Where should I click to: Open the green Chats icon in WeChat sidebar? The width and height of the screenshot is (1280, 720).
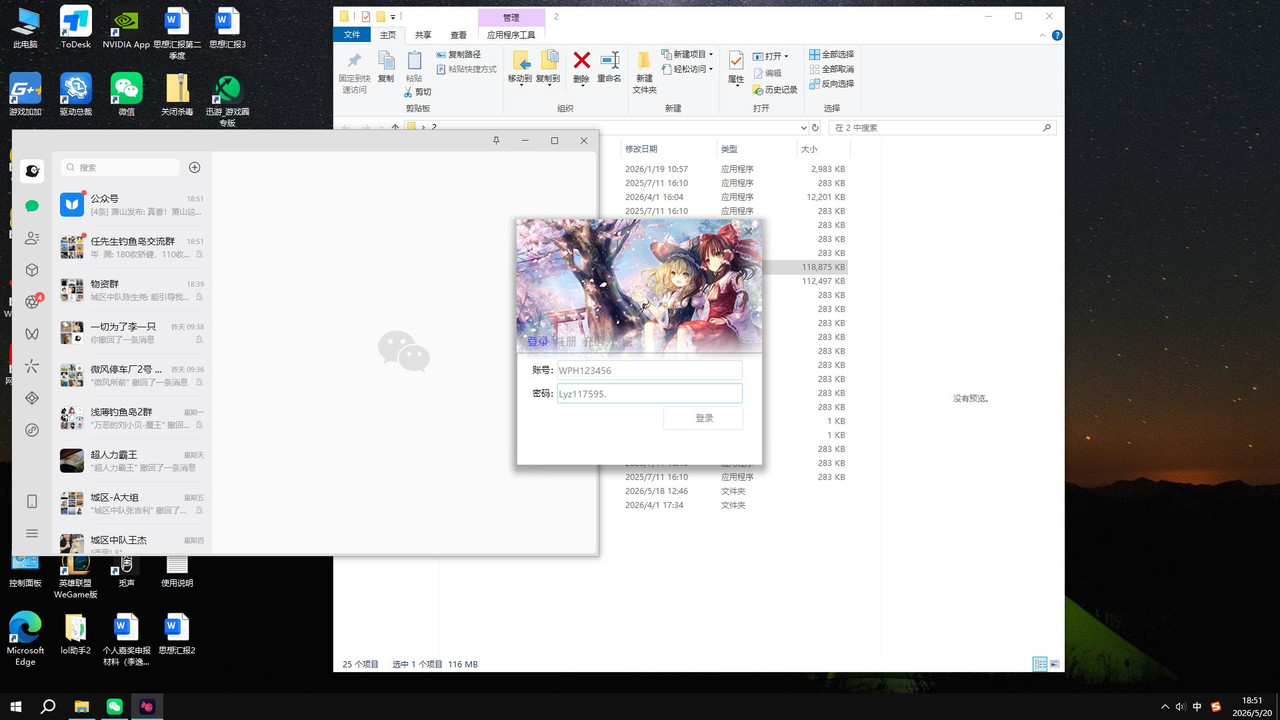coord(32,206)
